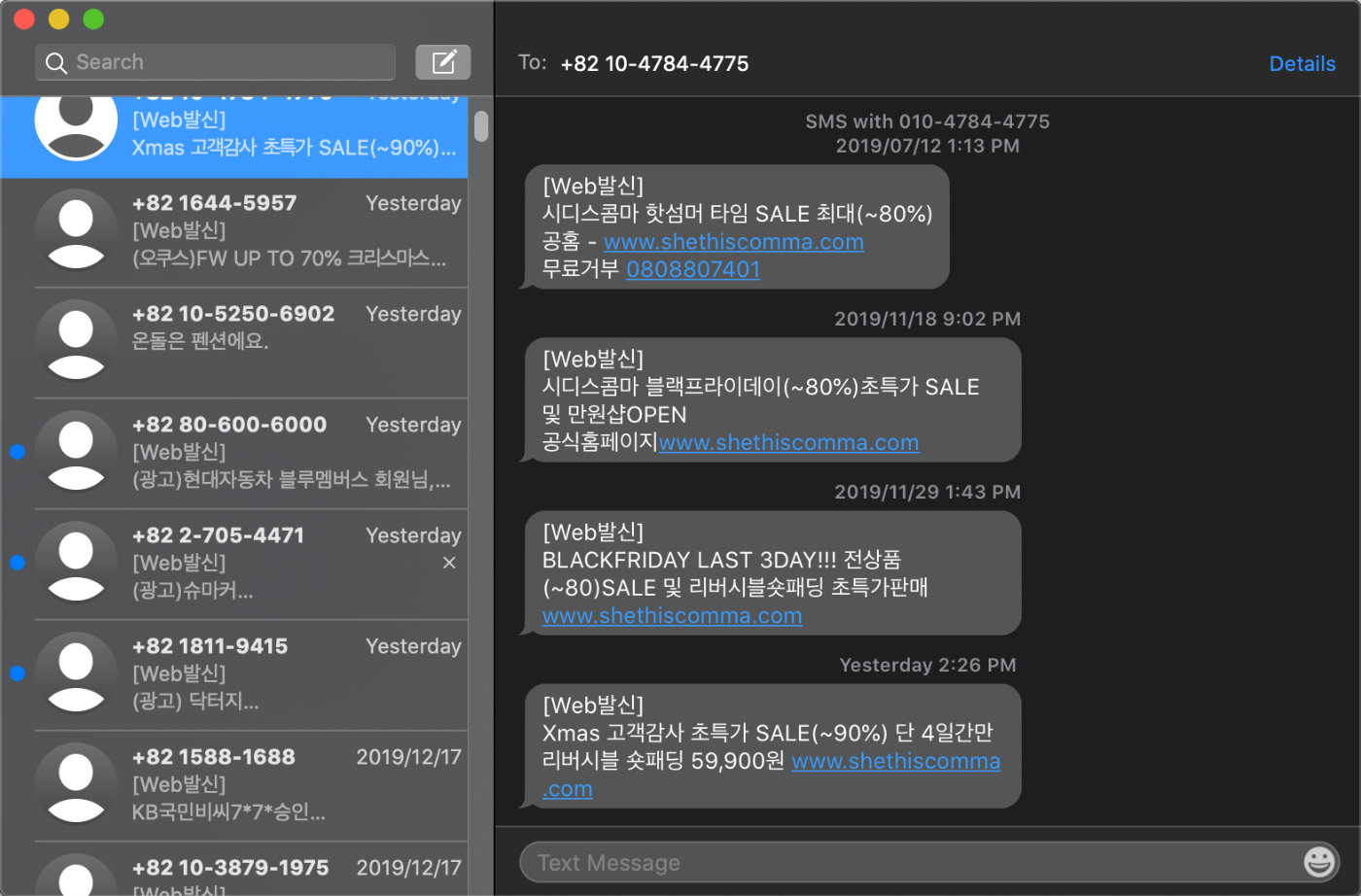
Task: Open the +82 10-3879-1975 conversation
Action: click(x=234, y=869)
